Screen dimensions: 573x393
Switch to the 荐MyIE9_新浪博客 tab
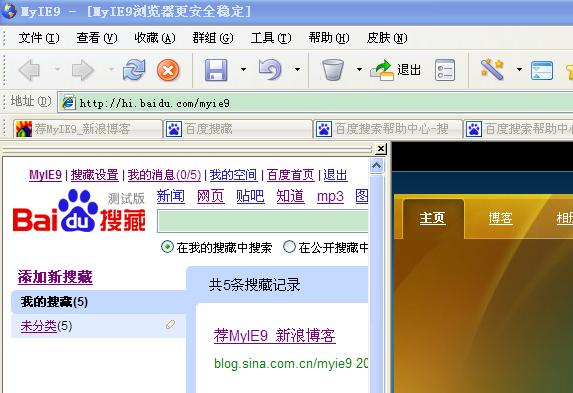tap(88, 129)
